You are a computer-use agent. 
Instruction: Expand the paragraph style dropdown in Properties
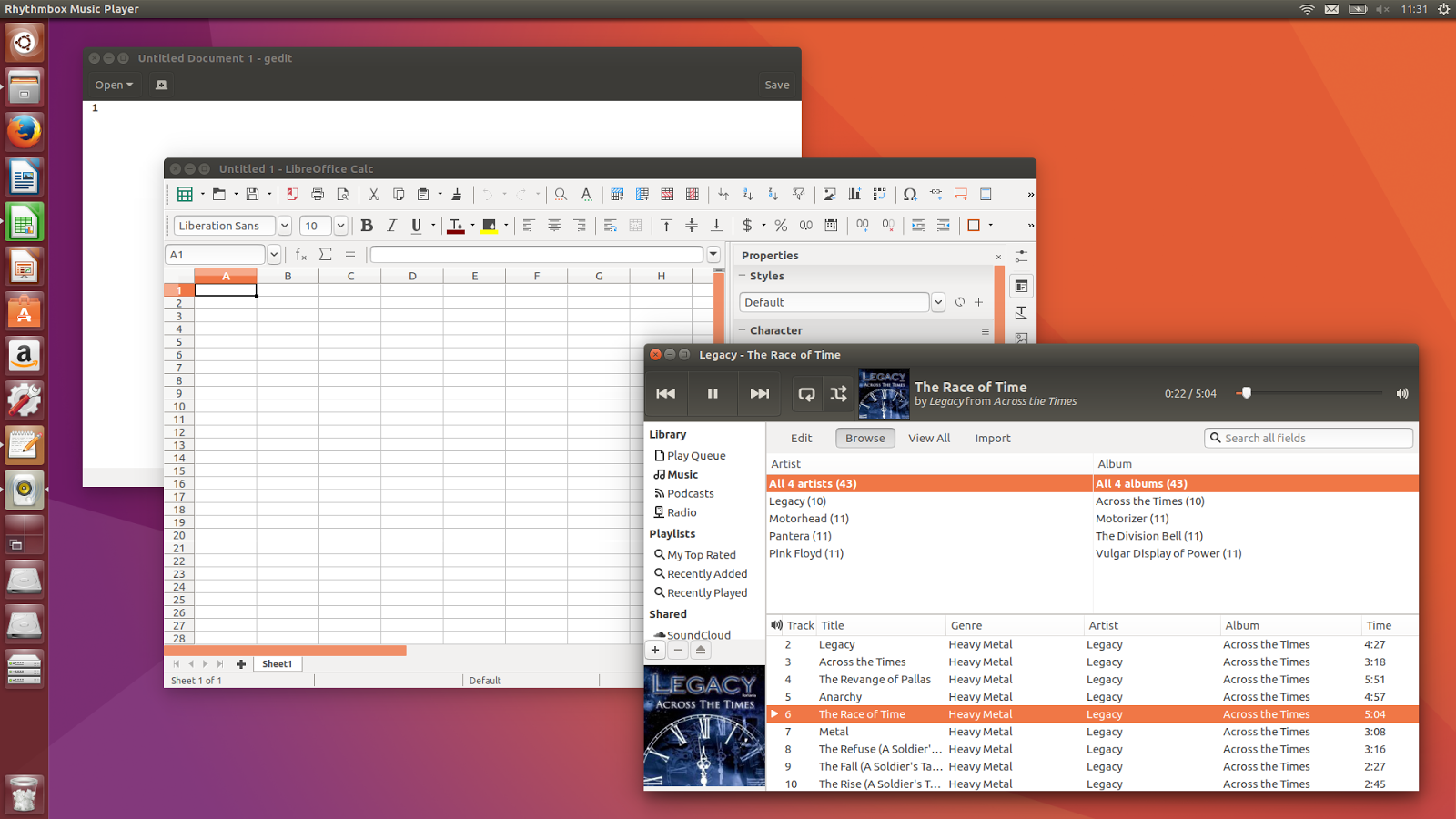click(x=938, y=301)
